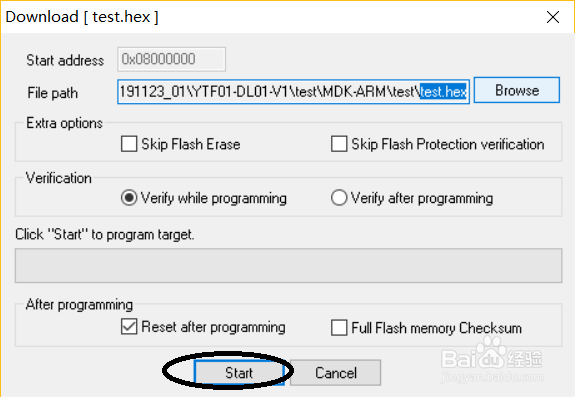Click the "Click Start to program target" message
The height and width of the screenshot is (397, 575).
[105, 235]
